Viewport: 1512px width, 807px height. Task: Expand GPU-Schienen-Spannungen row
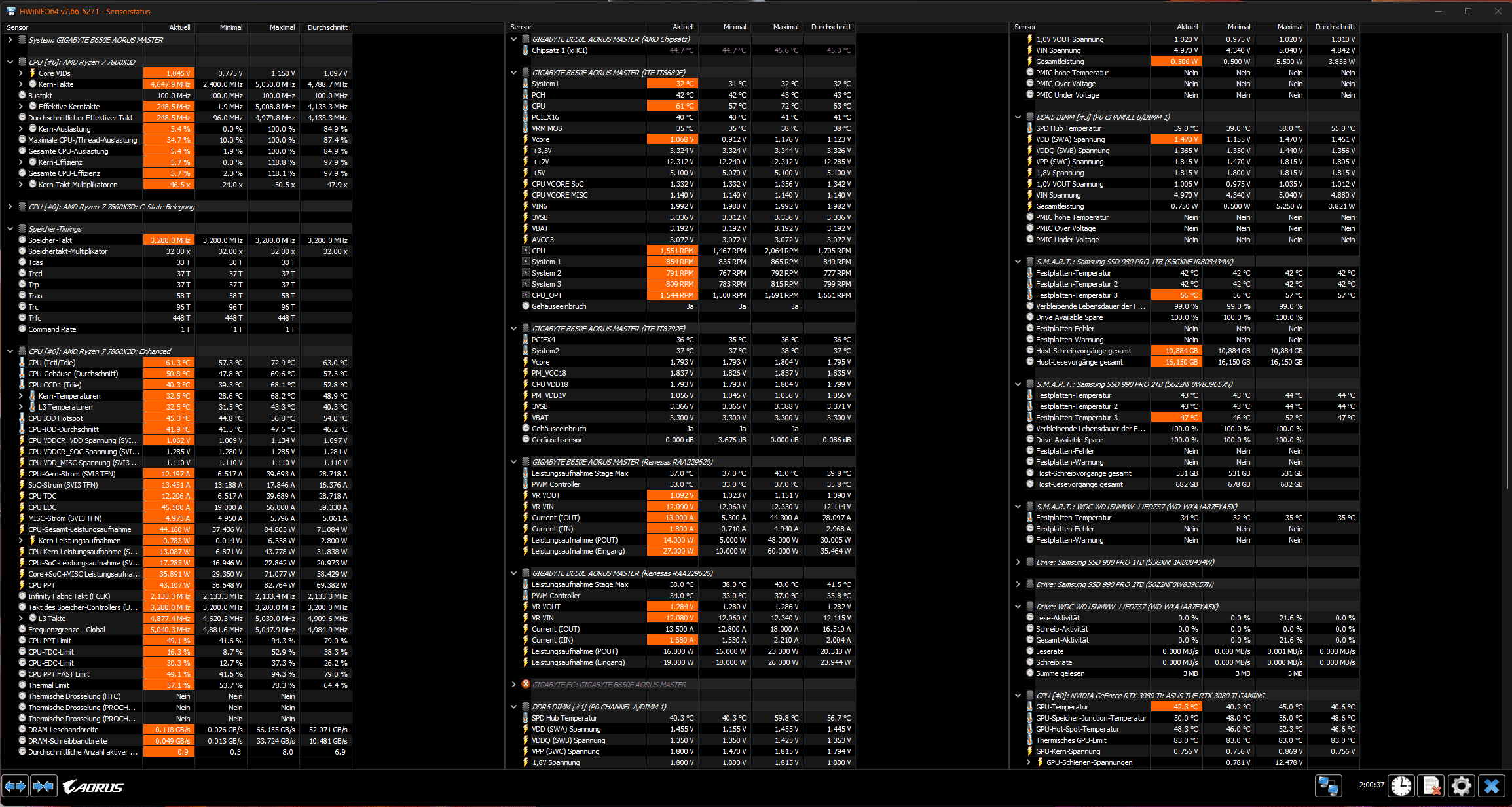click(1029, 762)
